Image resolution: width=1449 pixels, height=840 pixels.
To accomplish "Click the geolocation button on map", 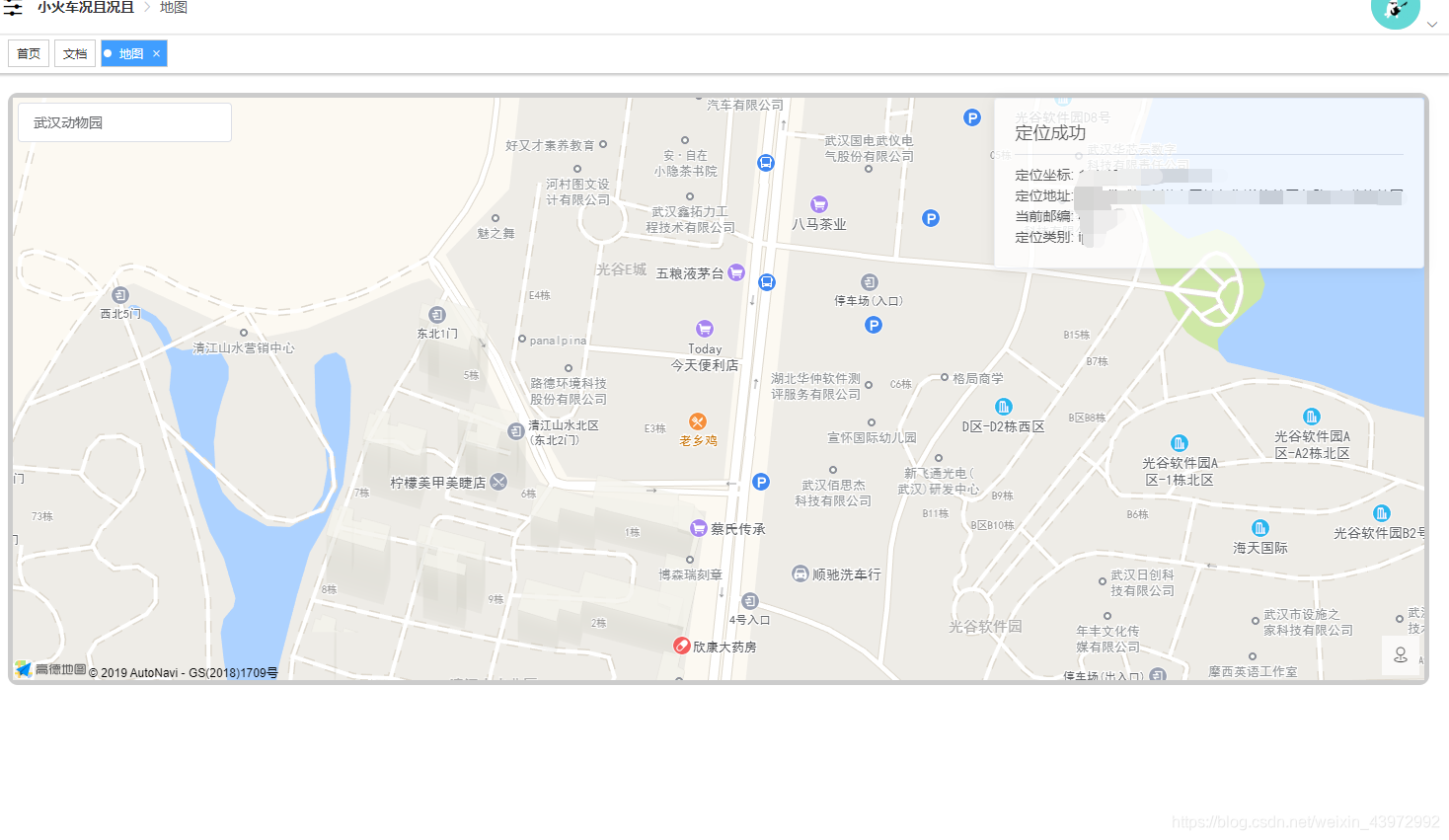I will (x=1400, y=655).
